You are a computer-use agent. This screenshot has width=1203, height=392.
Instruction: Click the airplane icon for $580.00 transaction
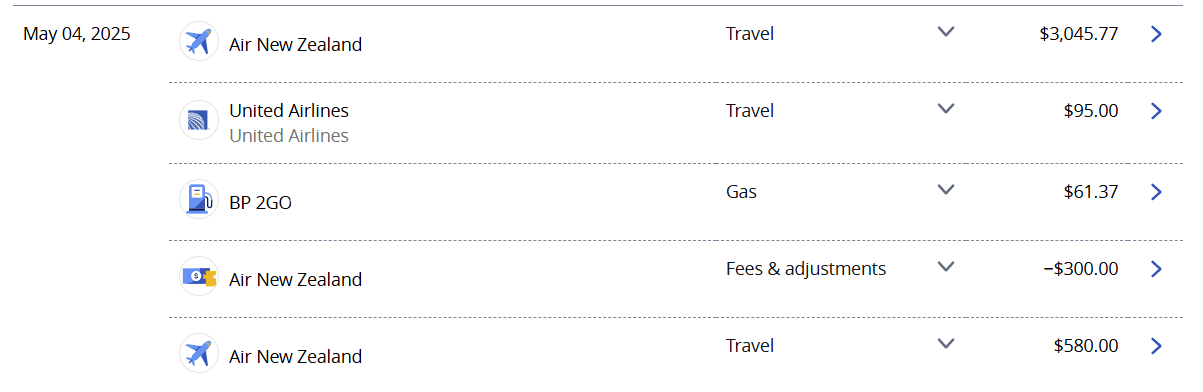point(199,353)
